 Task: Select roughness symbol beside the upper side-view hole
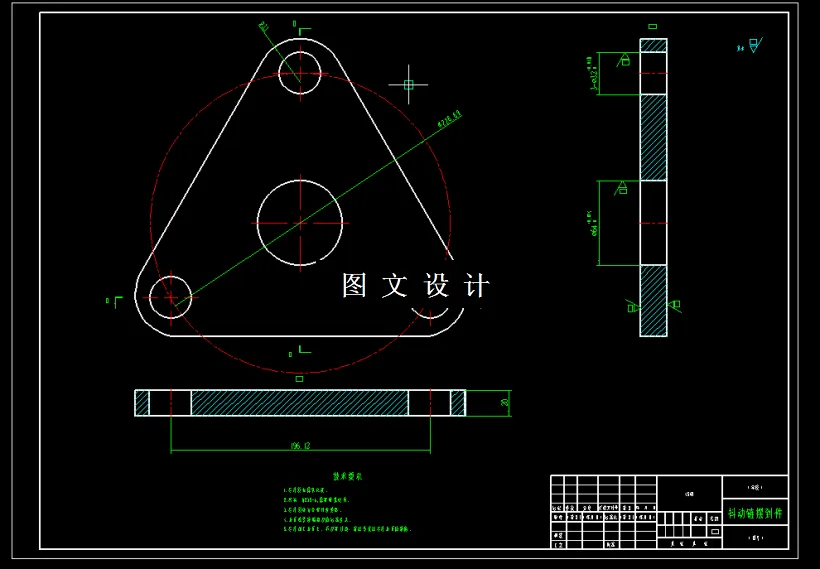(623, 60)
